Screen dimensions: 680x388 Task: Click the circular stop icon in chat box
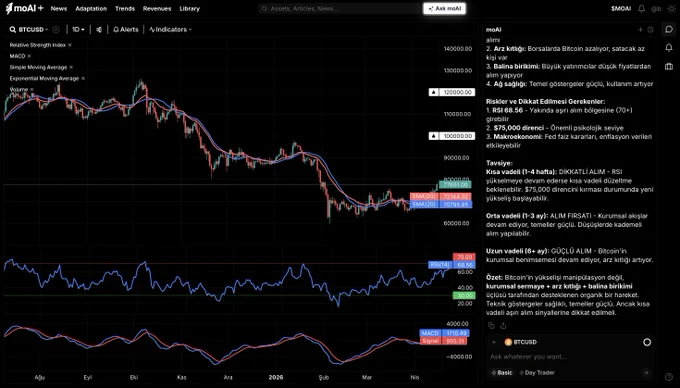pos(647,342)
